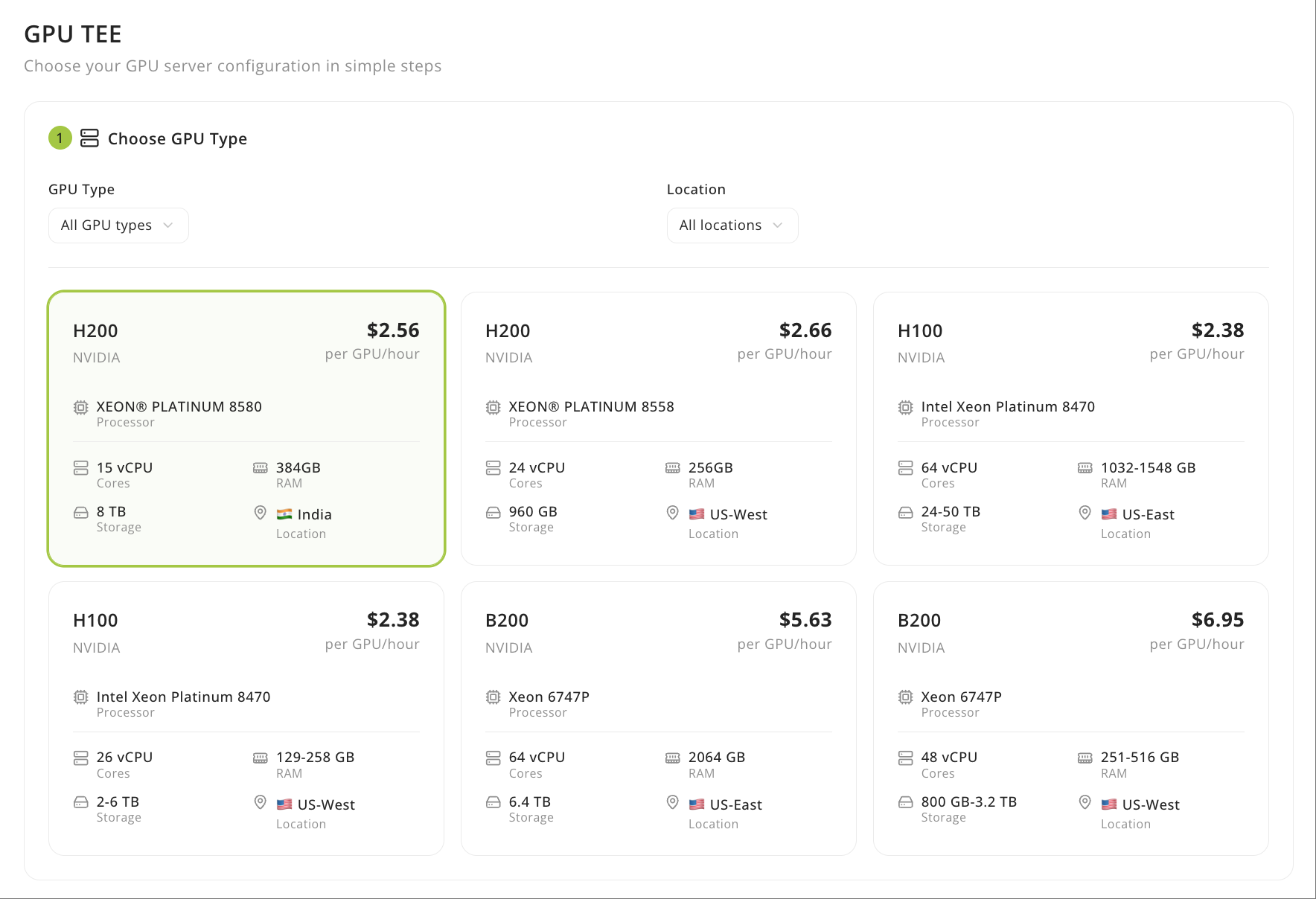The width and height of the screenshot is (1316, 899).
Task: Click the '800 GB-3.2 TB' storage value
Action: click(x=969, y=802)
